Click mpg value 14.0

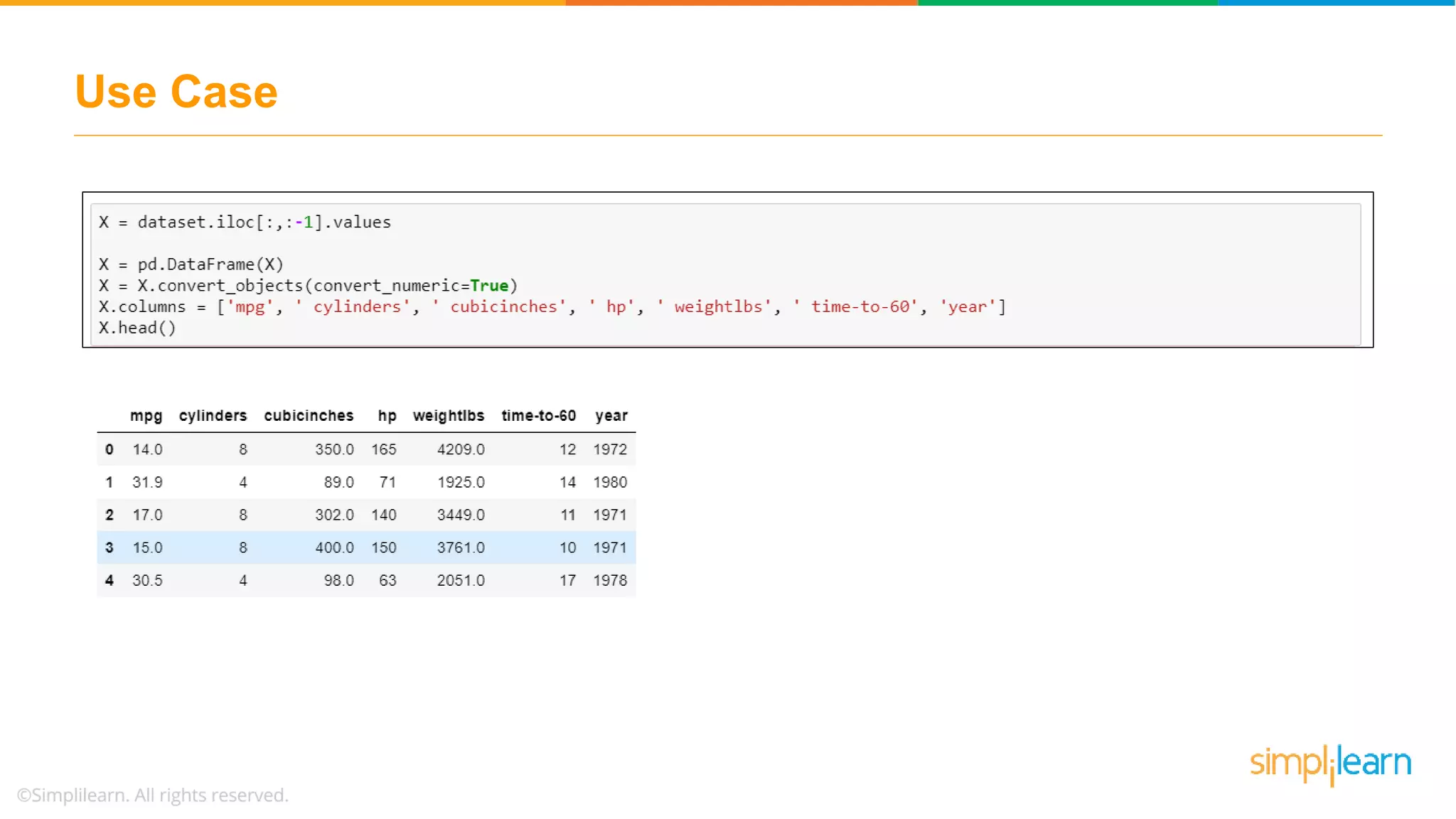(148, 449)
